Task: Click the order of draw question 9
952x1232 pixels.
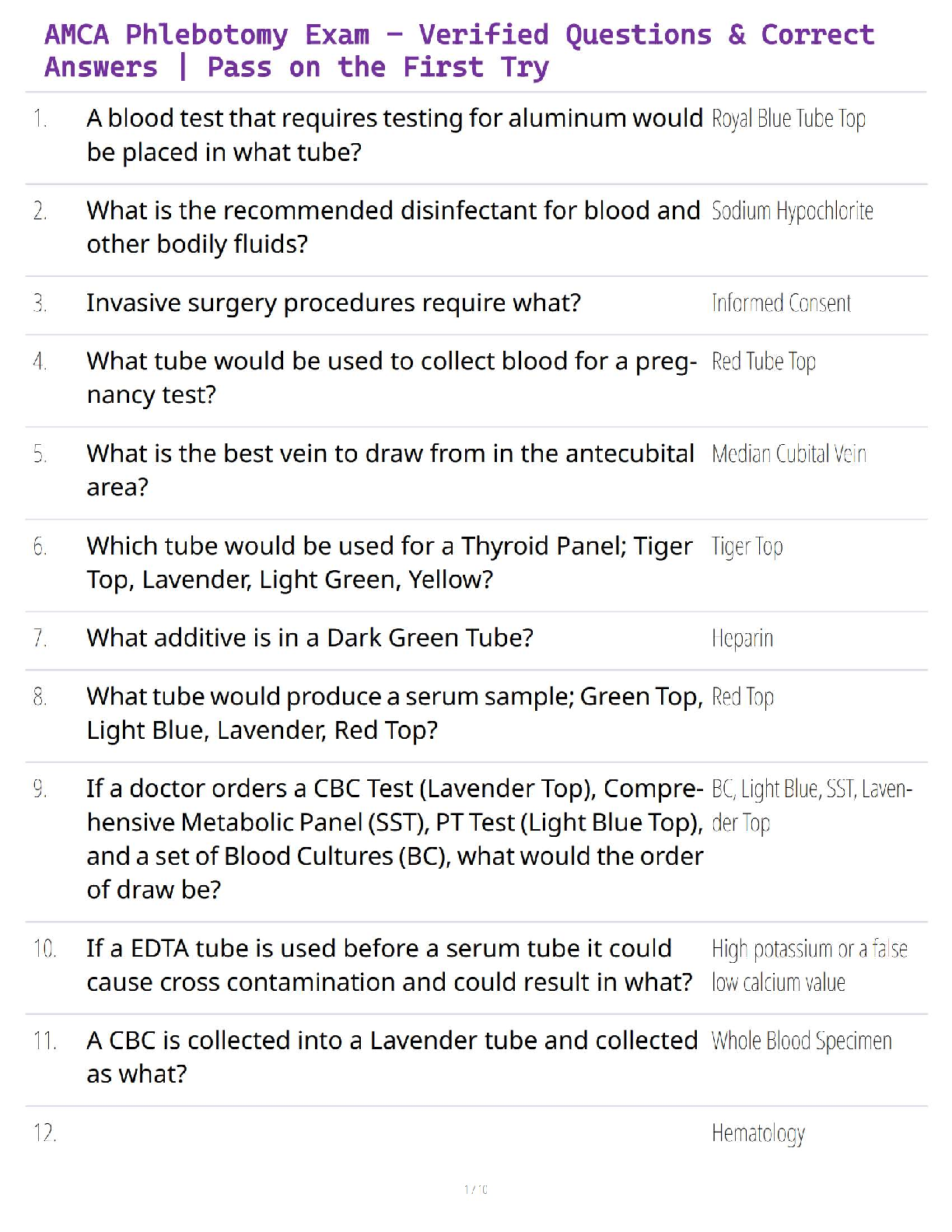Action: coord(394,839)
